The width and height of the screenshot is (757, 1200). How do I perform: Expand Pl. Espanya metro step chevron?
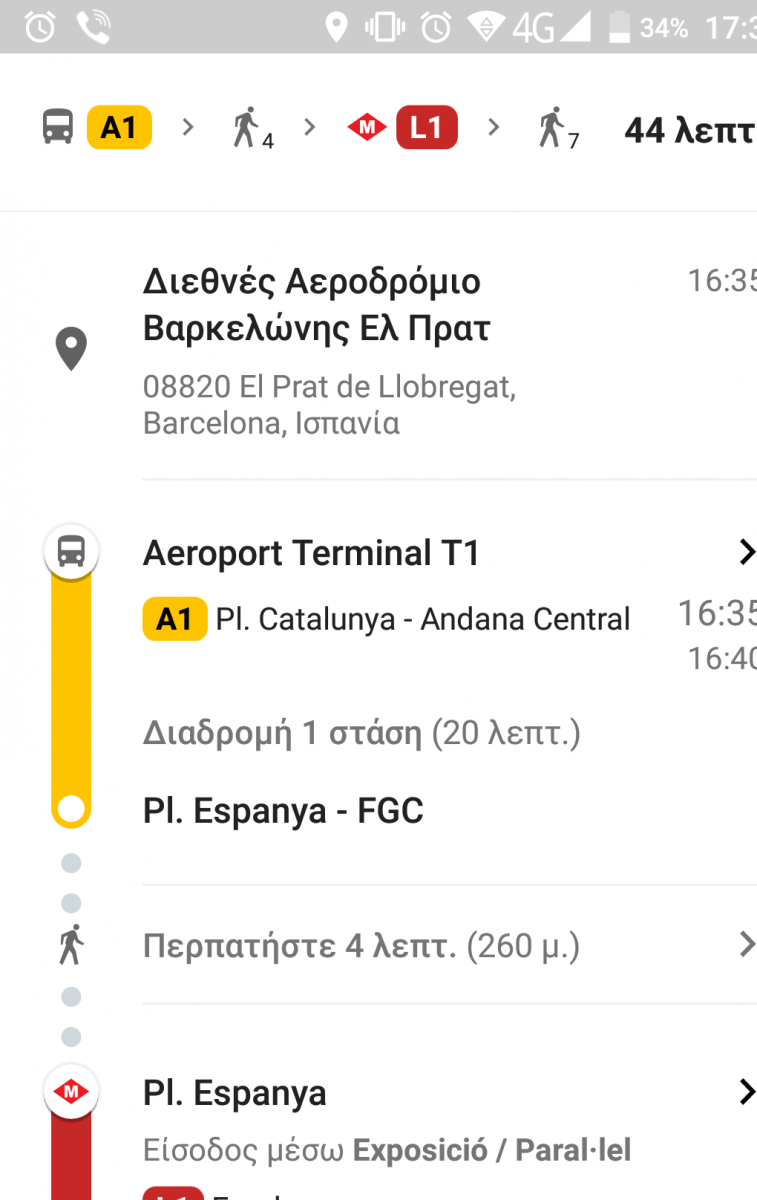click(745, 1092)
